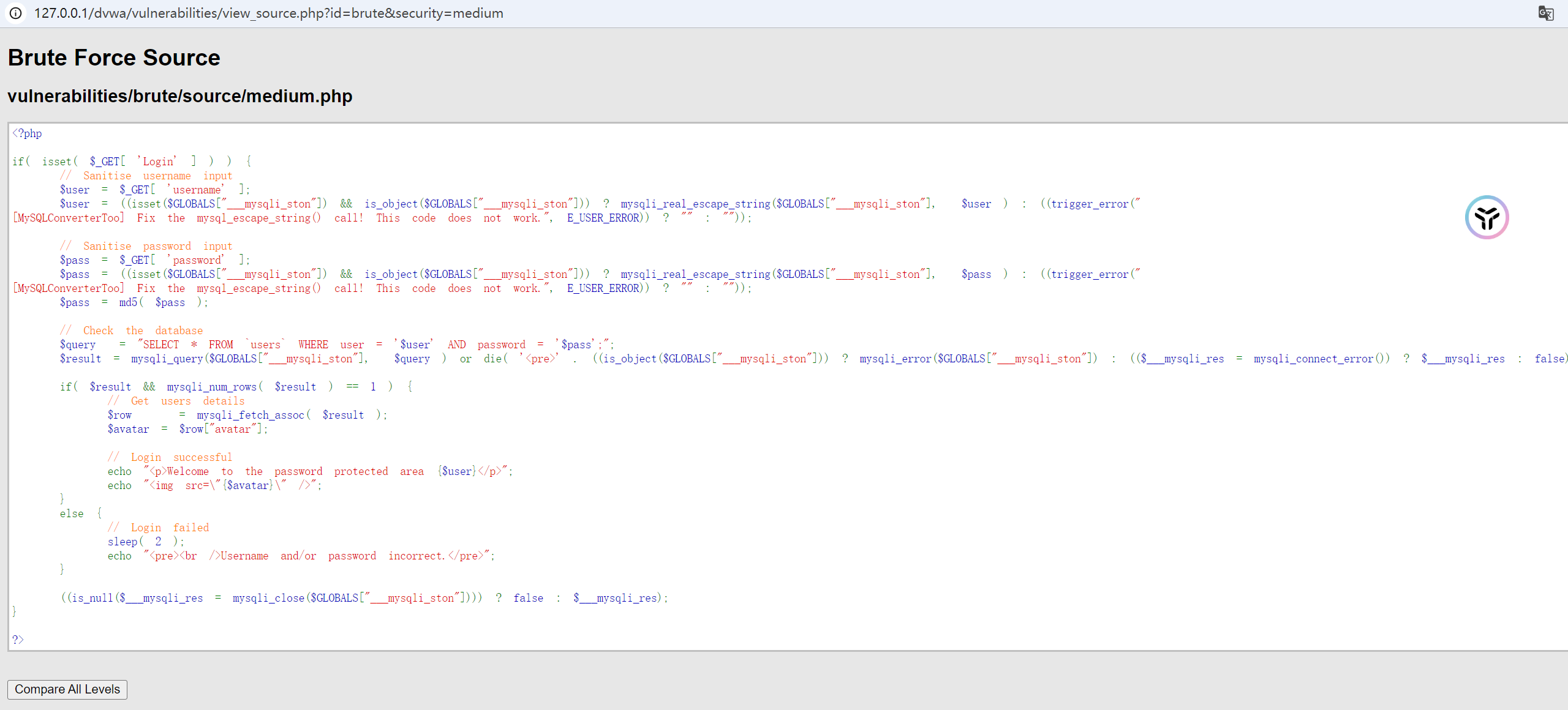
Task: Click the Brute Force Source heading
Action: point(114,58)
